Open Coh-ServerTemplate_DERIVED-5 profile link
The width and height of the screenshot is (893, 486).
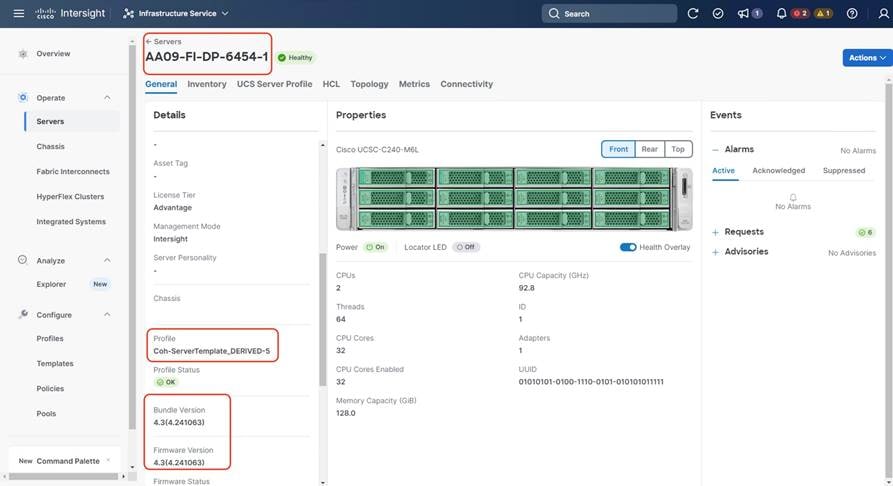(211, 351)
